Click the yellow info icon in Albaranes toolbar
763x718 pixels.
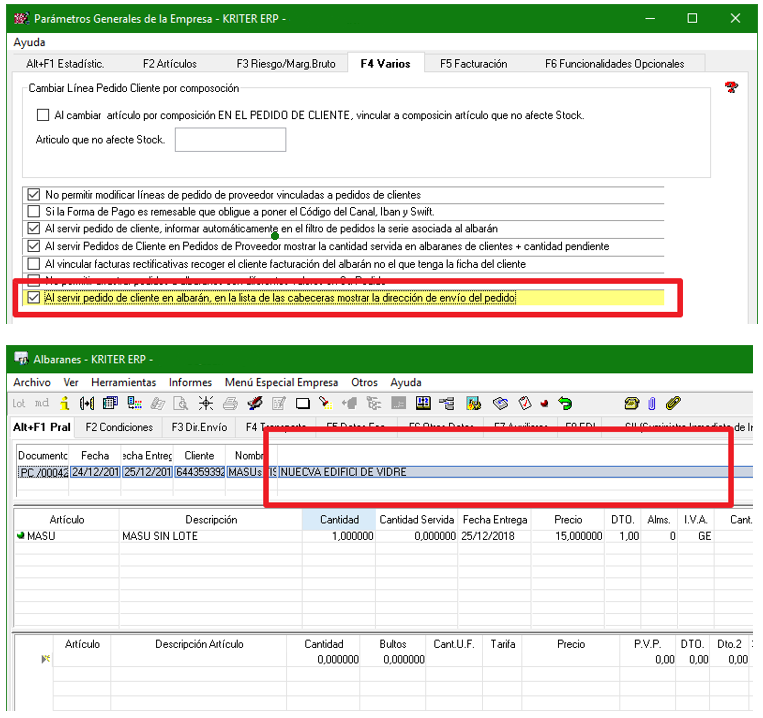pos(64,403)
